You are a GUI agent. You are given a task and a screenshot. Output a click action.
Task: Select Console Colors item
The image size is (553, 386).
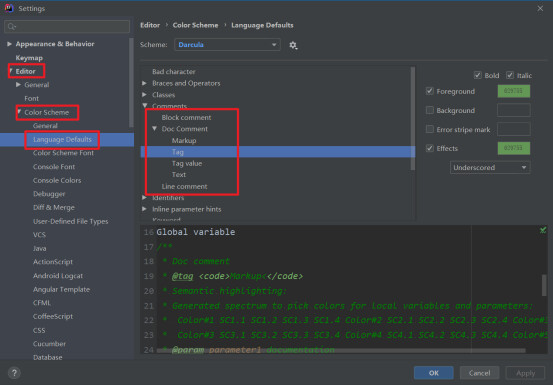[x=57, y=180]
